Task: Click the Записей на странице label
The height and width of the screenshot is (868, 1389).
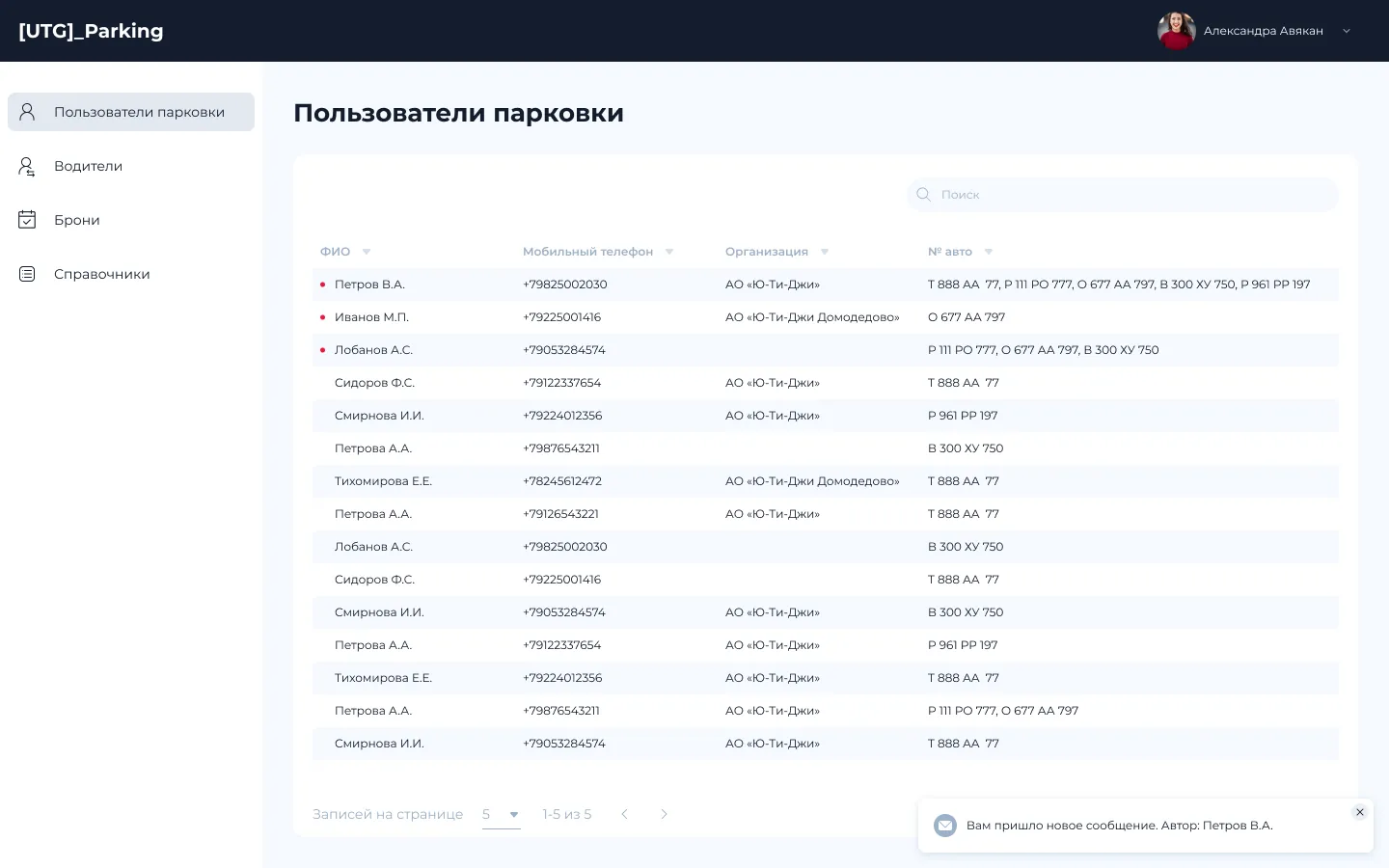Action: (x=388, y=814)
